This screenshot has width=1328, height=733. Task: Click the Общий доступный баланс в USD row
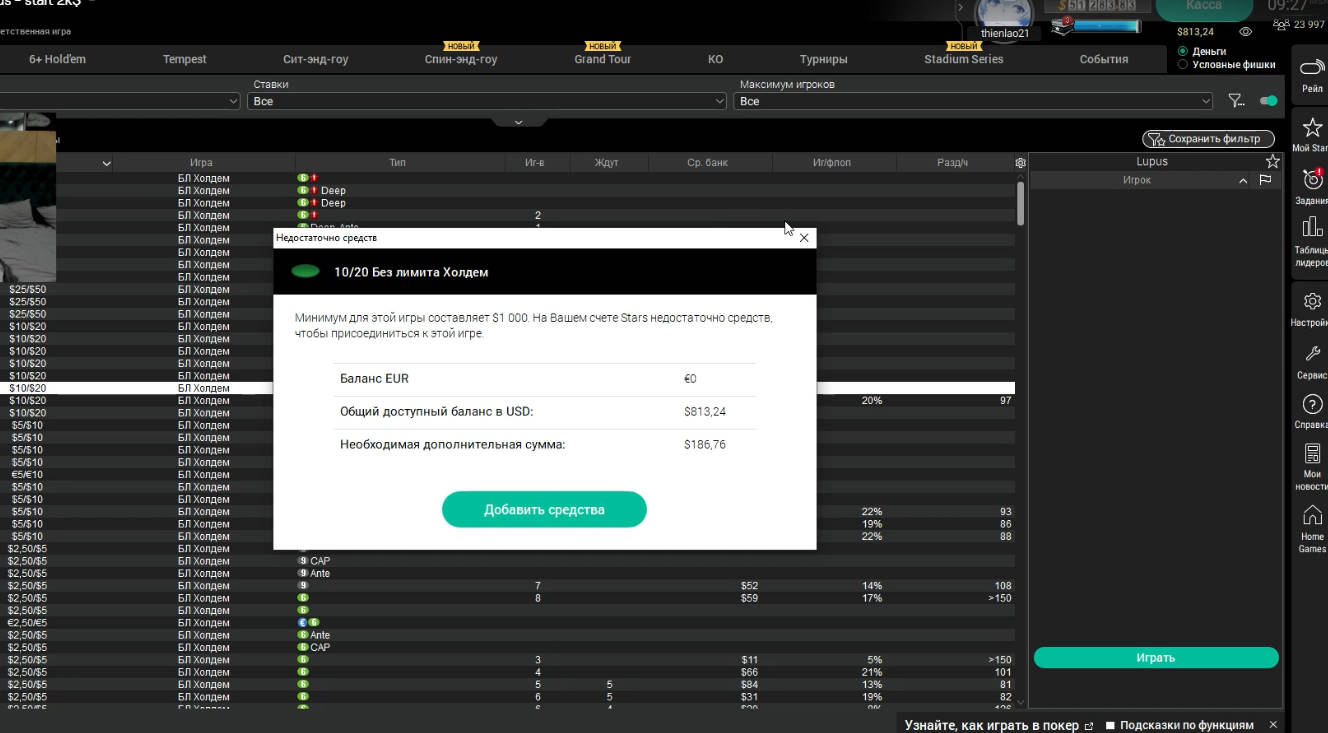[545, 411]
